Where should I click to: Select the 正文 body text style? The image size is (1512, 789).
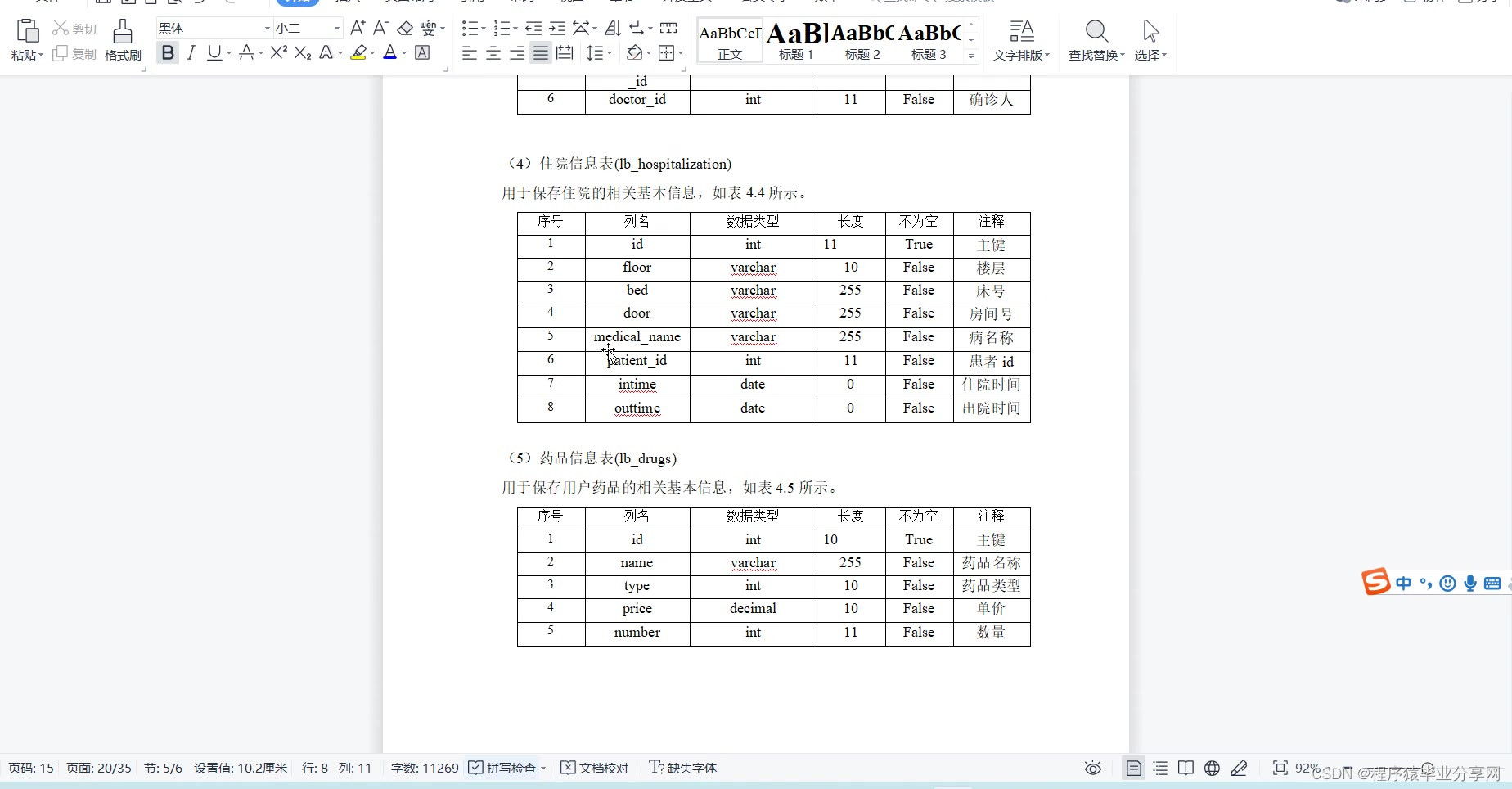pos(730,41)
